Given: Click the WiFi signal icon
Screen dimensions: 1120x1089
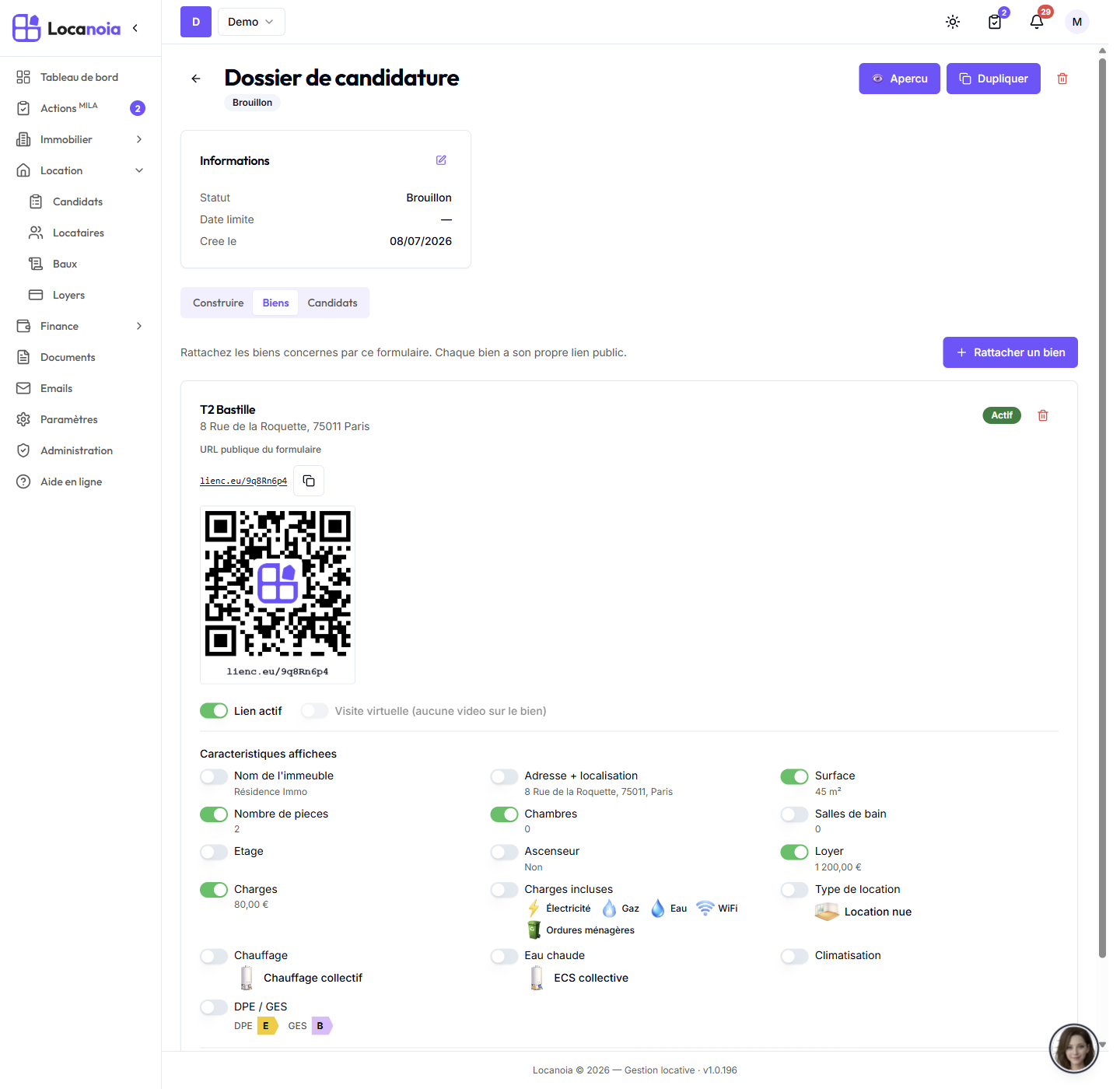Looking at the screenshot, I should 705,909.
